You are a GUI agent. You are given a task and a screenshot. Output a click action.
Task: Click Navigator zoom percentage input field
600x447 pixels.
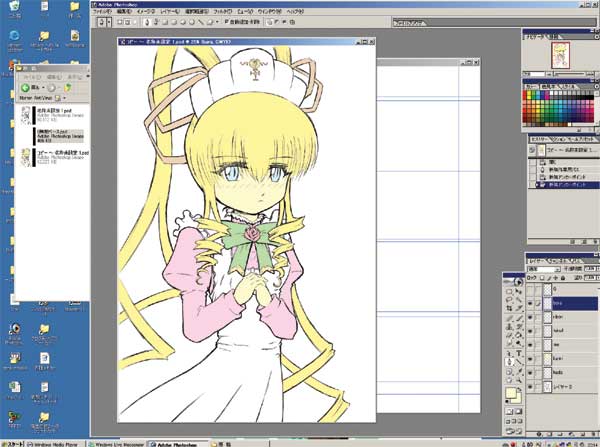[533, 74]
